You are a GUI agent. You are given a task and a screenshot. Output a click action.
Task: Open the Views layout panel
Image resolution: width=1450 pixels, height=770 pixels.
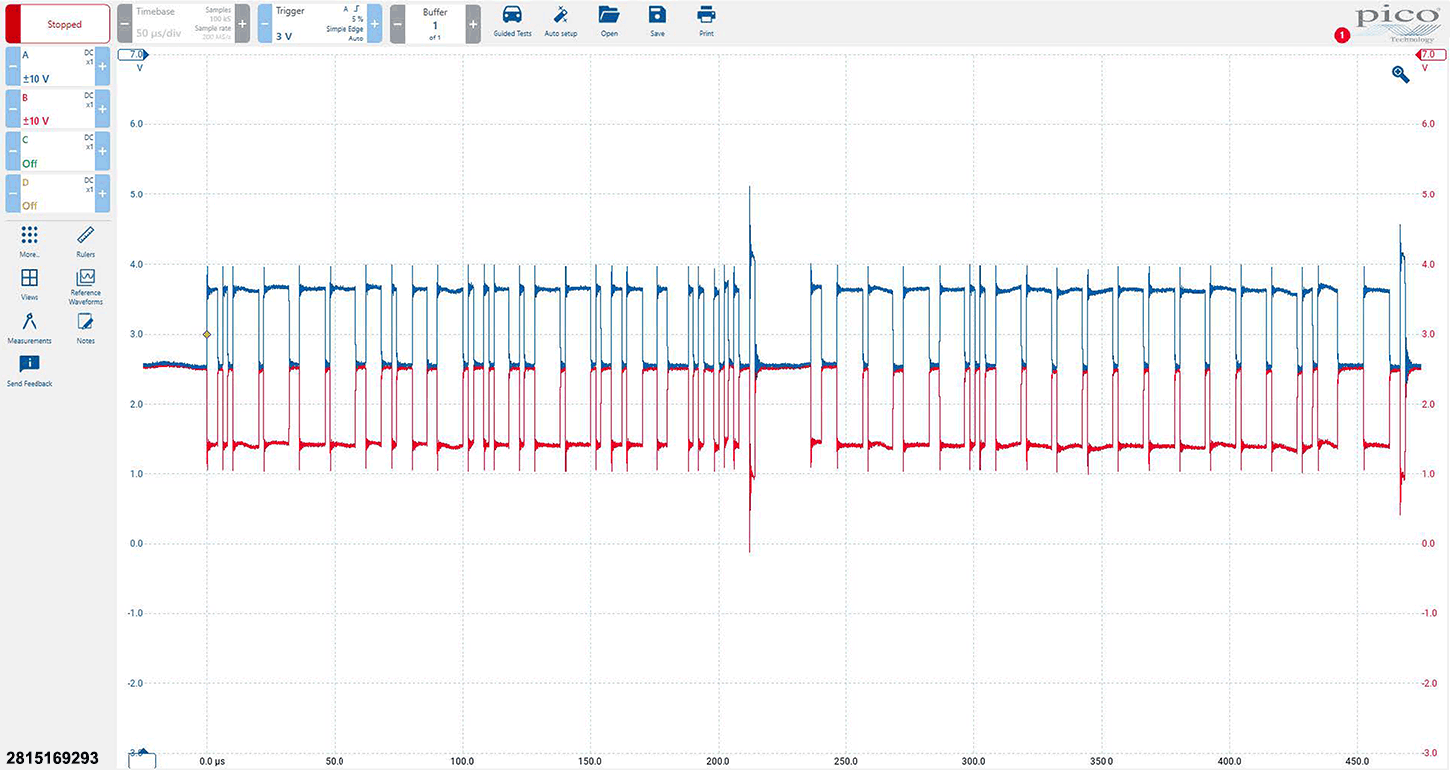30,283
